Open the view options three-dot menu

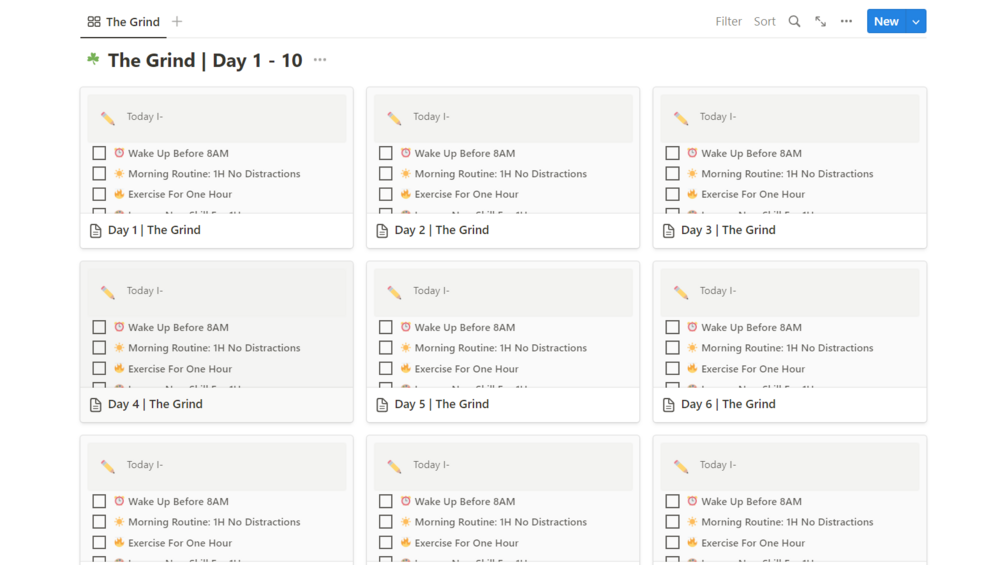846,21
